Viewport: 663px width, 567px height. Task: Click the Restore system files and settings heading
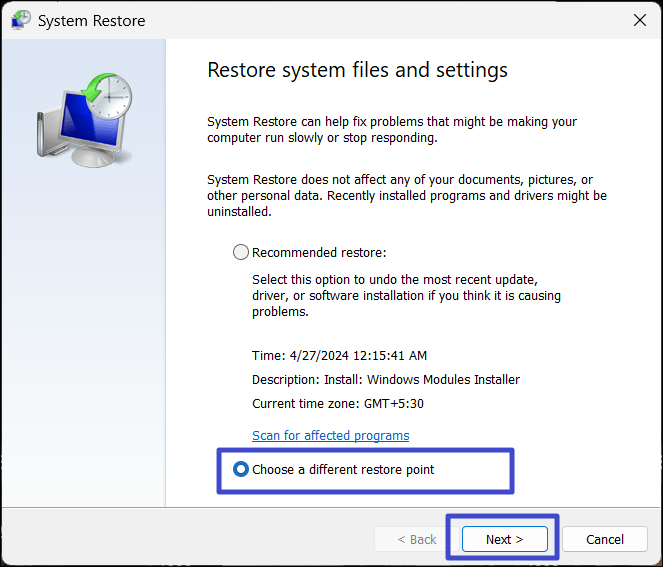pos(357,70)
